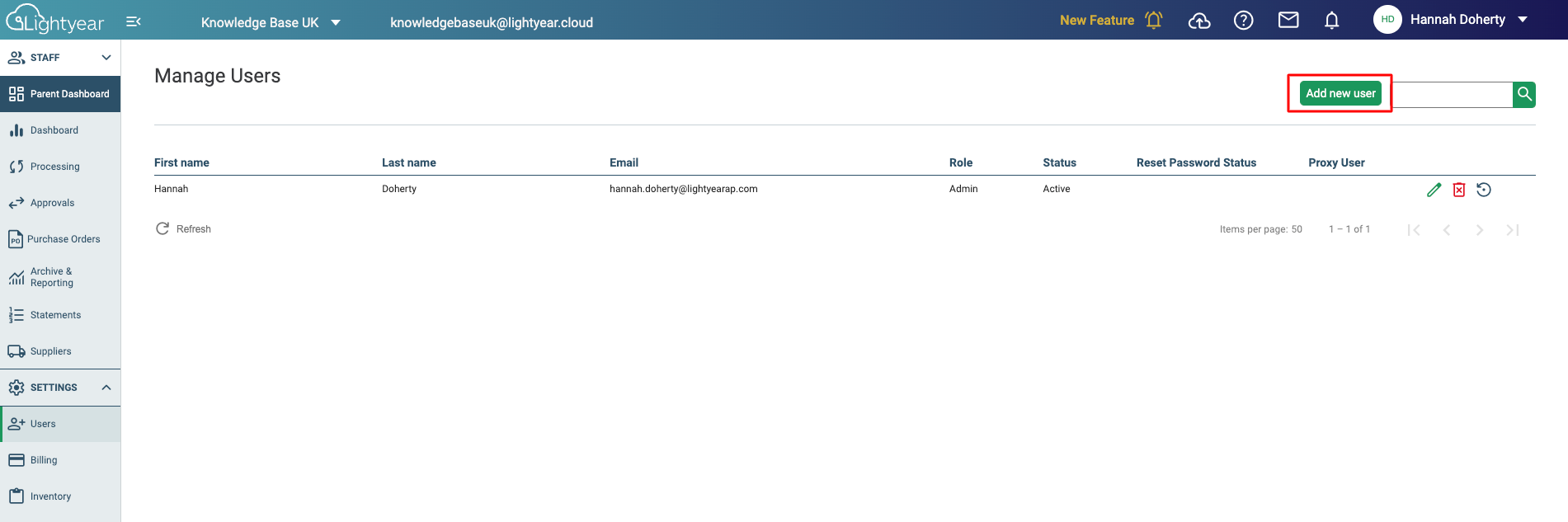Click the New Feature bell alert icon
Image resolution: width=1568 pixels, height=522 pixels.
click(x=1154, y=20)
